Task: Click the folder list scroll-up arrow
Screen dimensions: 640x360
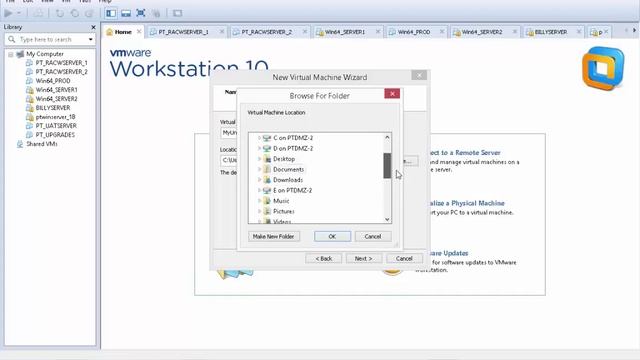Action: coord(387,138)
